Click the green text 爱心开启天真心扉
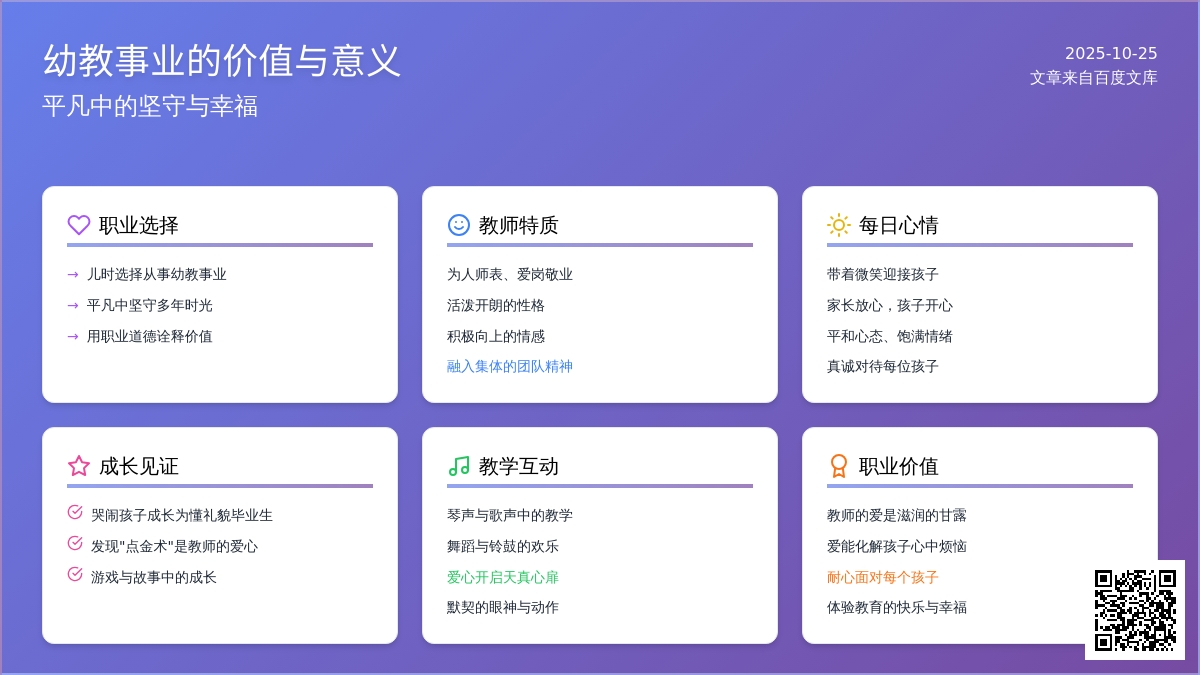 coord(503,578)
